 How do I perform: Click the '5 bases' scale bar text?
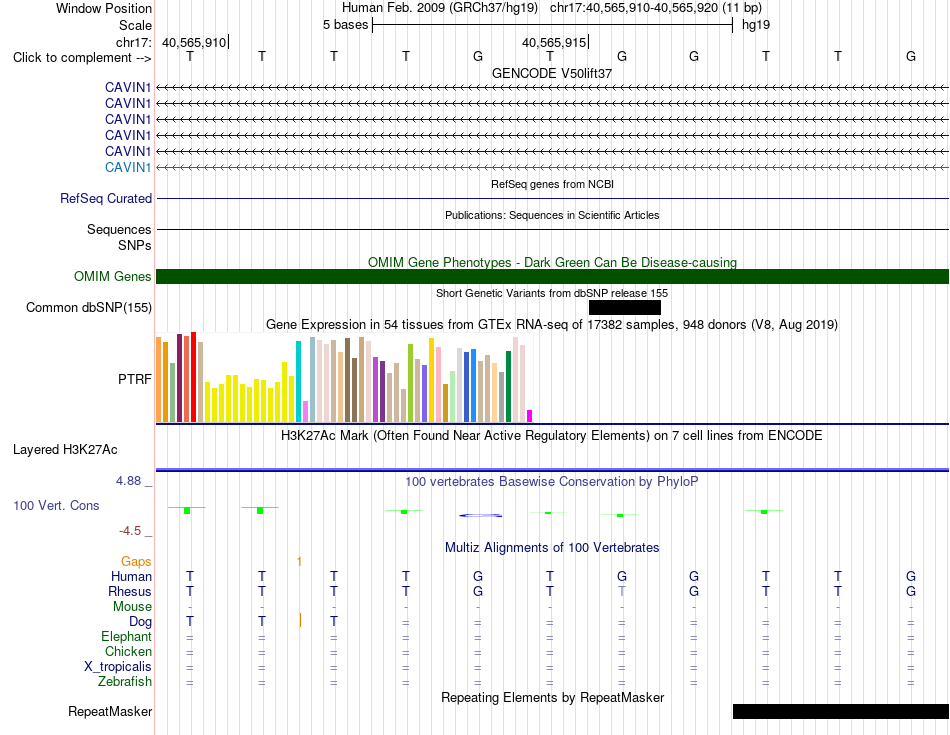pos(345,25)
